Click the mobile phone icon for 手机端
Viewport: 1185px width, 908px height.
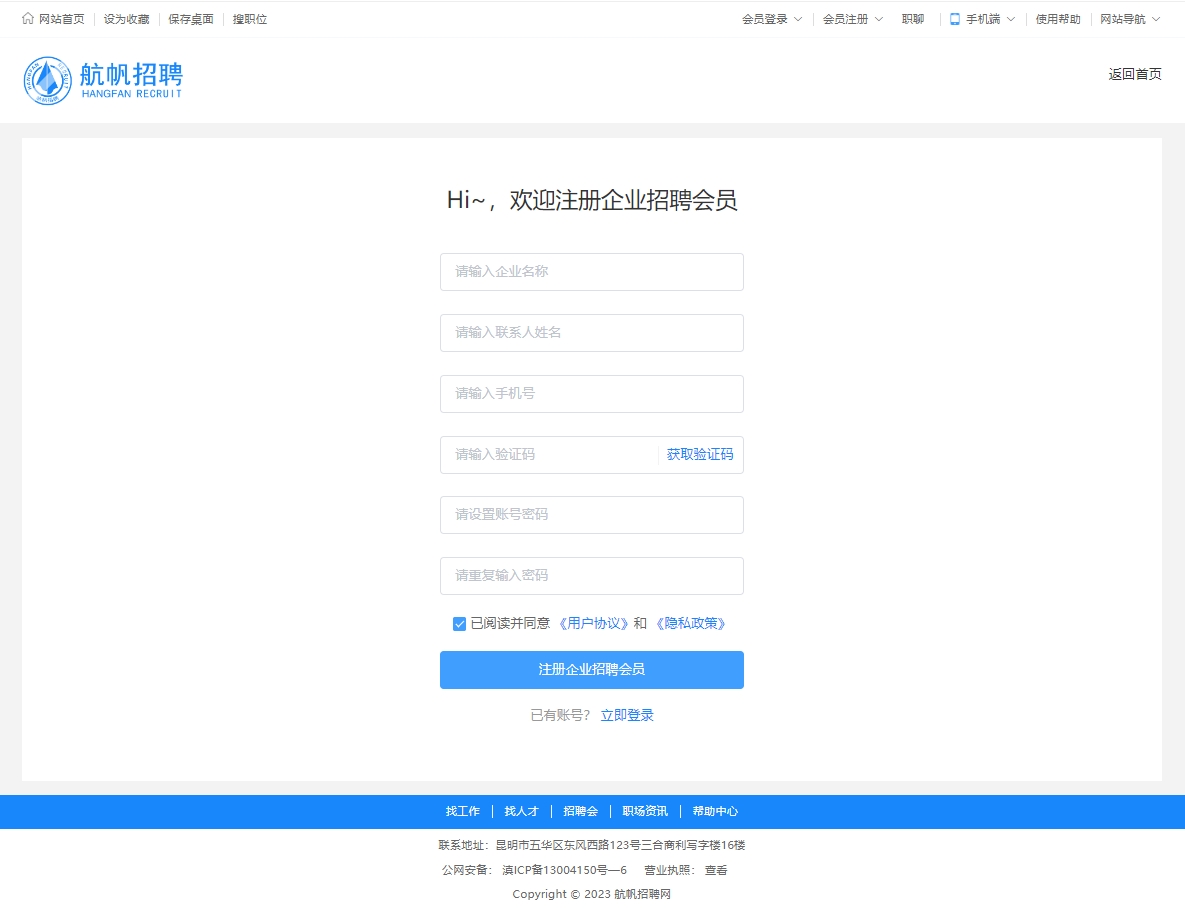coord(955,19)
